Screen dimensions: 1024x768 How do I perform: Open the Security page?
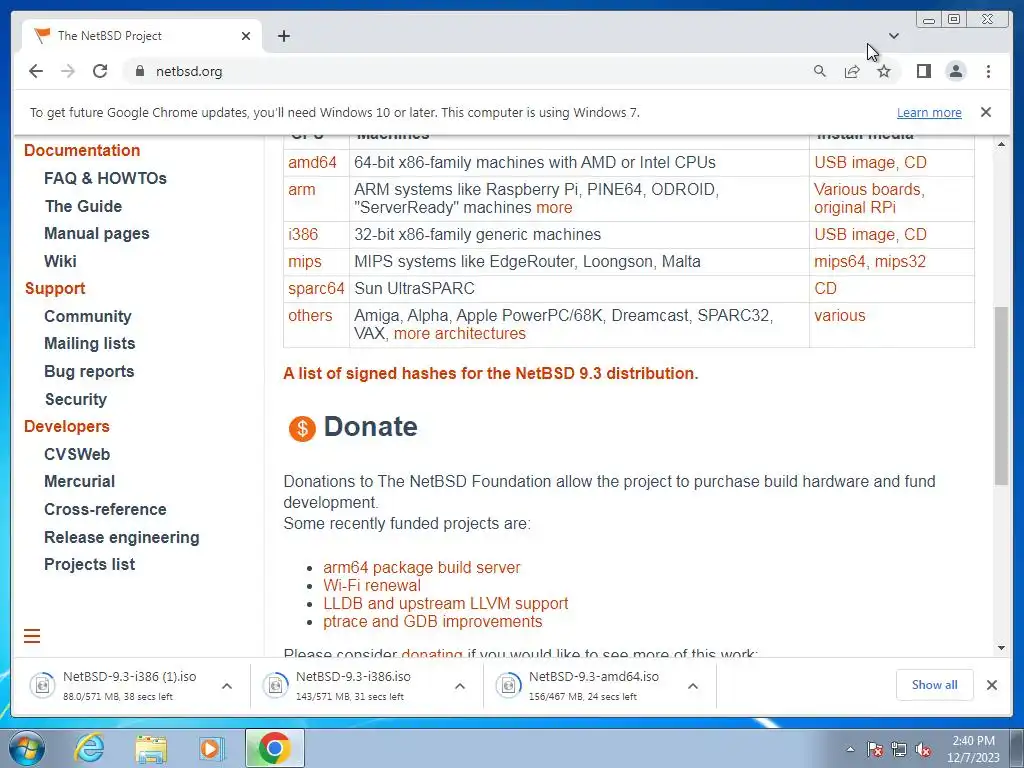click(76, 399)
